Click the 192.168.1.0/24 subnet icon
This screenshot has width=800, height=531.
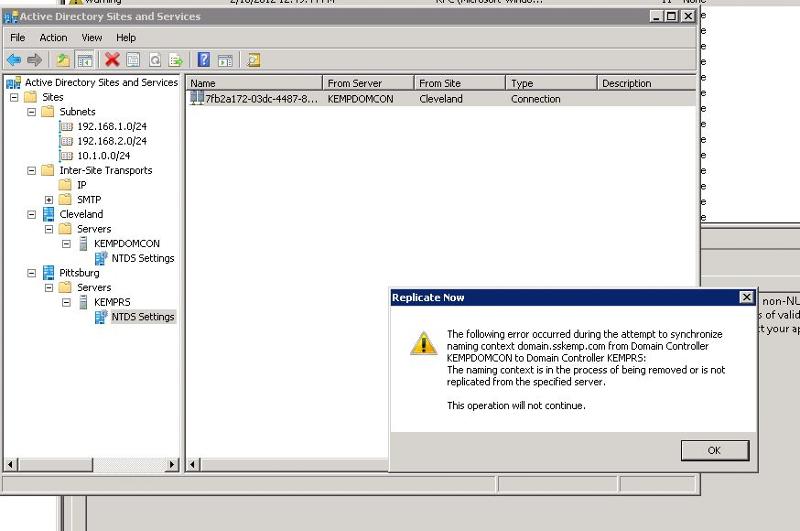pyautogui.click(x=66, y=127)
